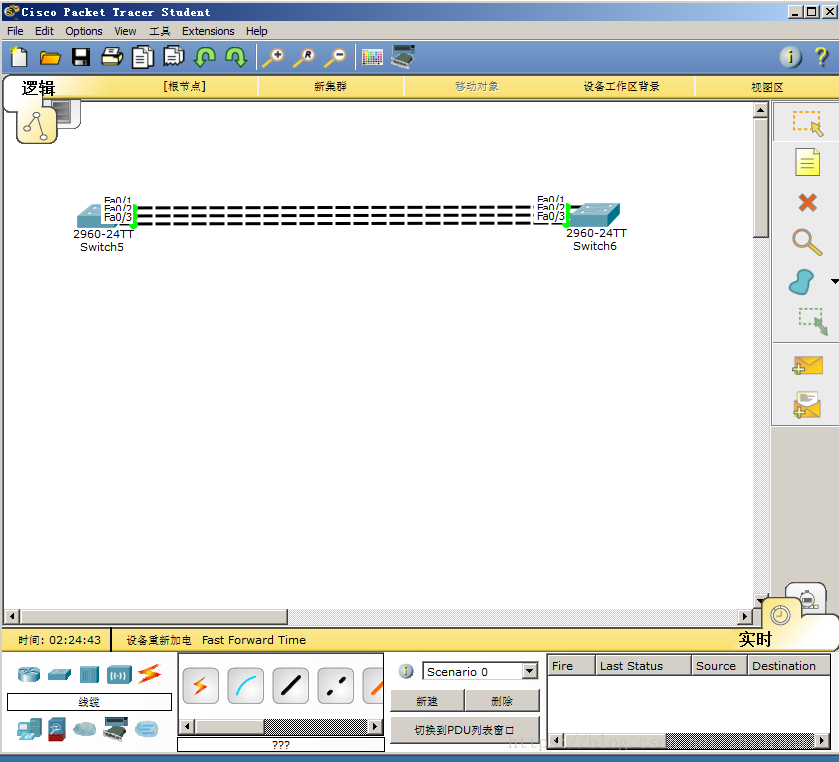Viewport: 839px width, 762px height.
Task: Expand the shape tool dropdown arrow
Action: 834,281
